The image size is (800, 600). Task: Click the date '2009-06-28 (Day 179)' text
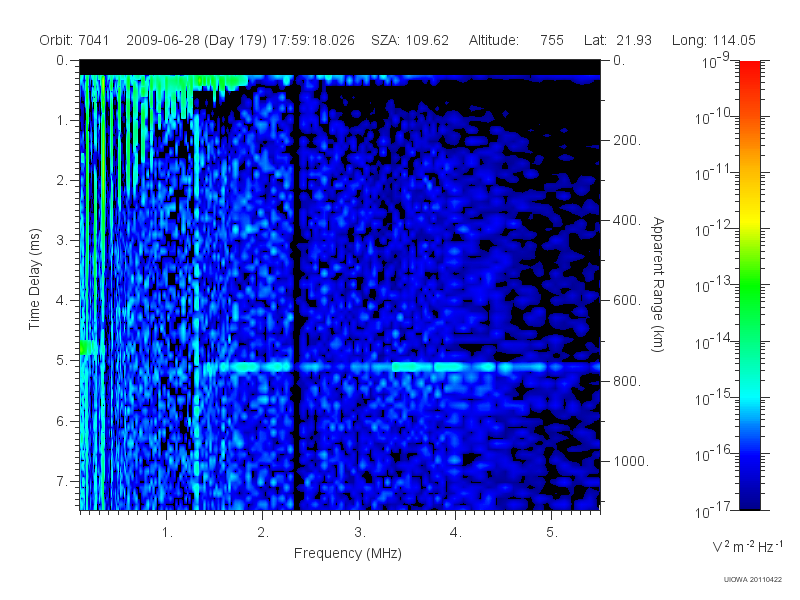(196, 40)
